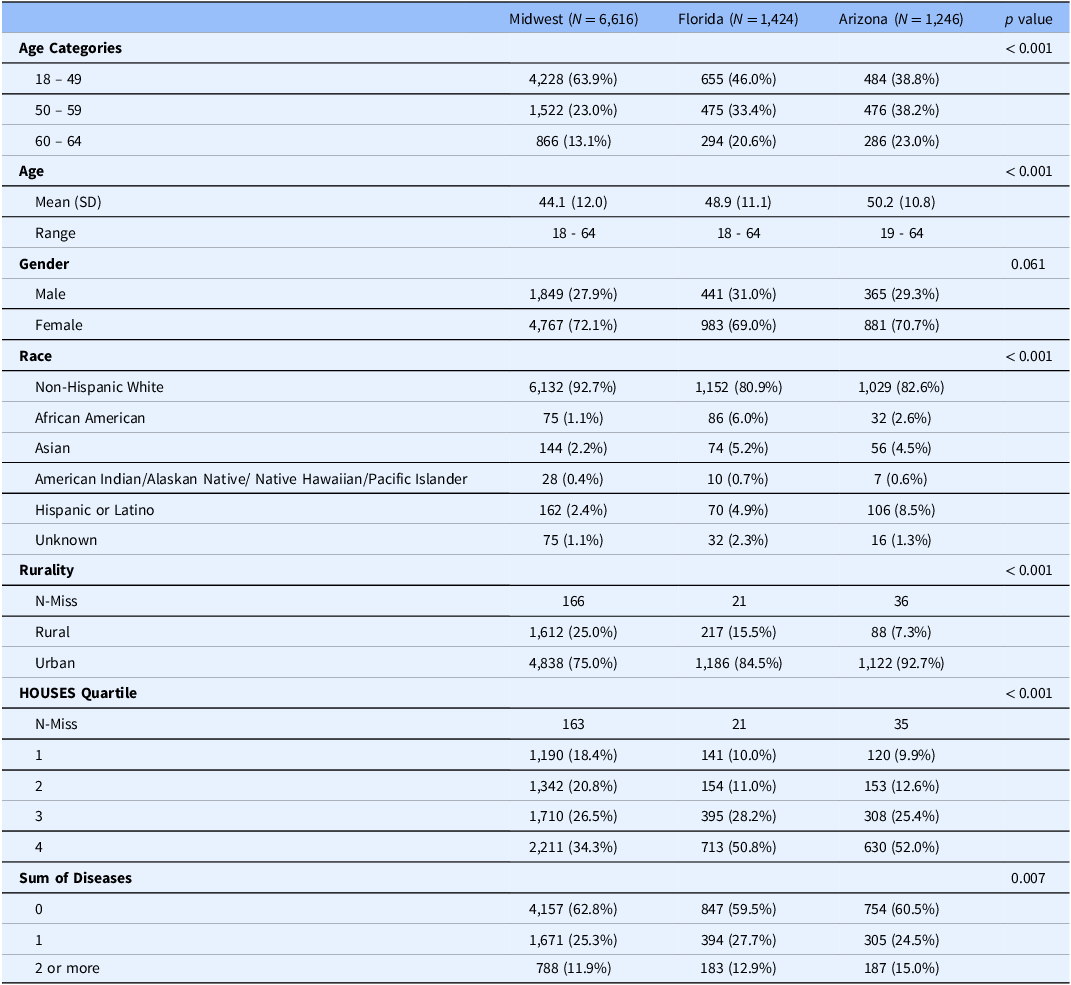Select the 'Rural' row label
Screen dimensions: 1071x985
pyautogui.click(x=53, y=632)
